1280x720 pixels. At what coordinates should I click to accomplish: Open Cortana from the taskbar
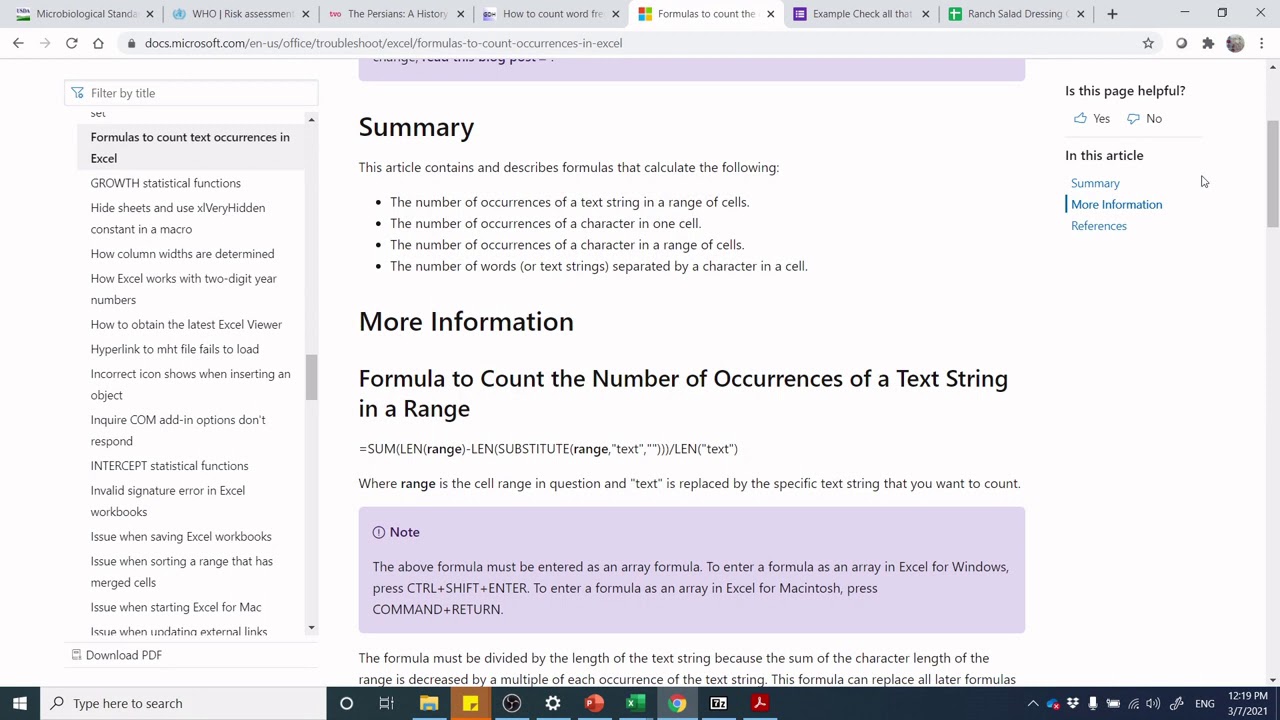click(346, 703)
